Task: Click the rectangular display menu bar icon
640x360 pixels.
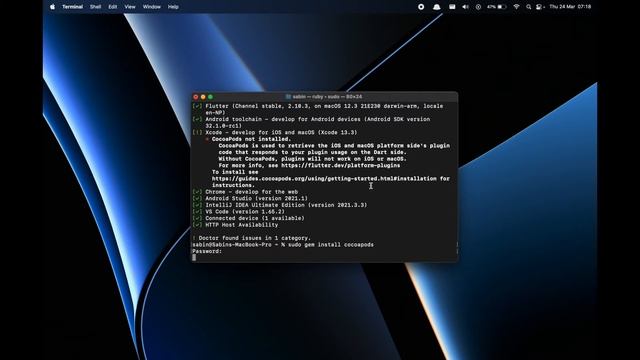Action: (x=452, y=7)
